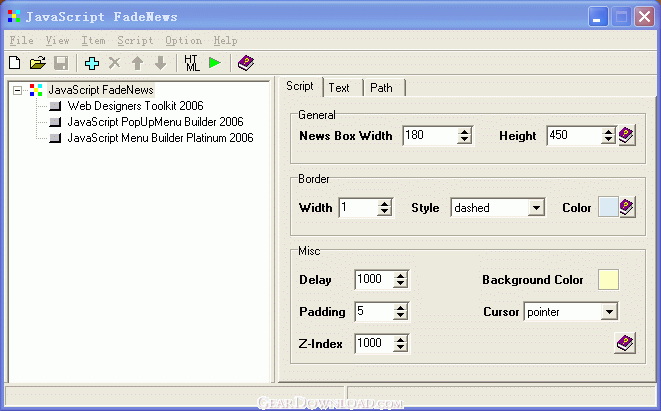This screenshot has height=411, width=661.
Task: Select JavaScript FadeNews root node
Action: pos(101,90)
